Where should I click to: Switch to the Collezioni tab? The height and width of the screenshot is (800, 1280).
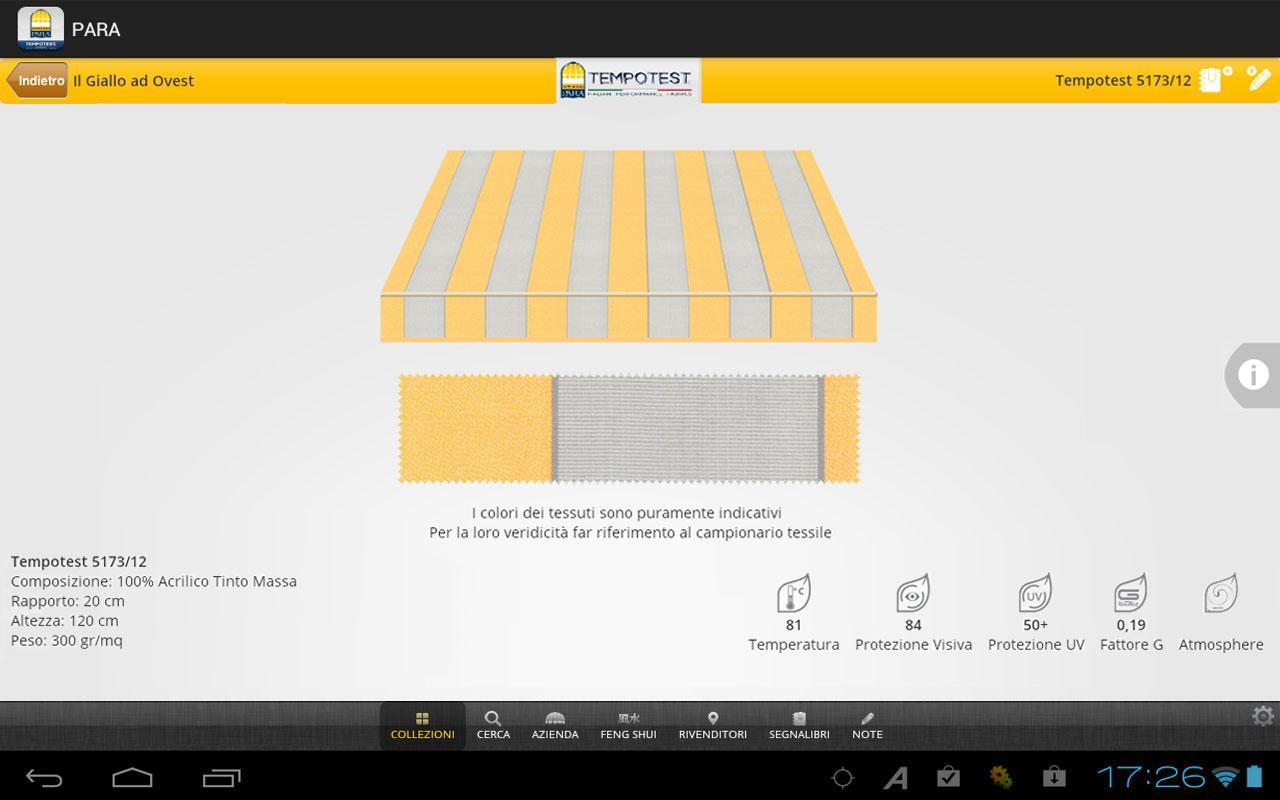[x=422, y=725]
